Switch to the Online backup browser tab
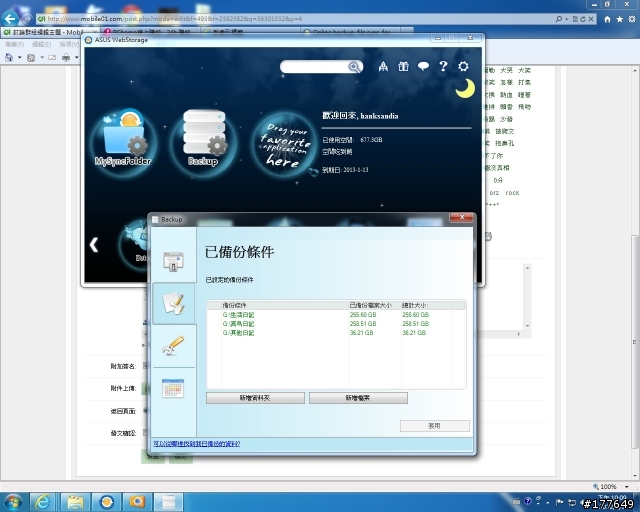 tap(351, 32)
